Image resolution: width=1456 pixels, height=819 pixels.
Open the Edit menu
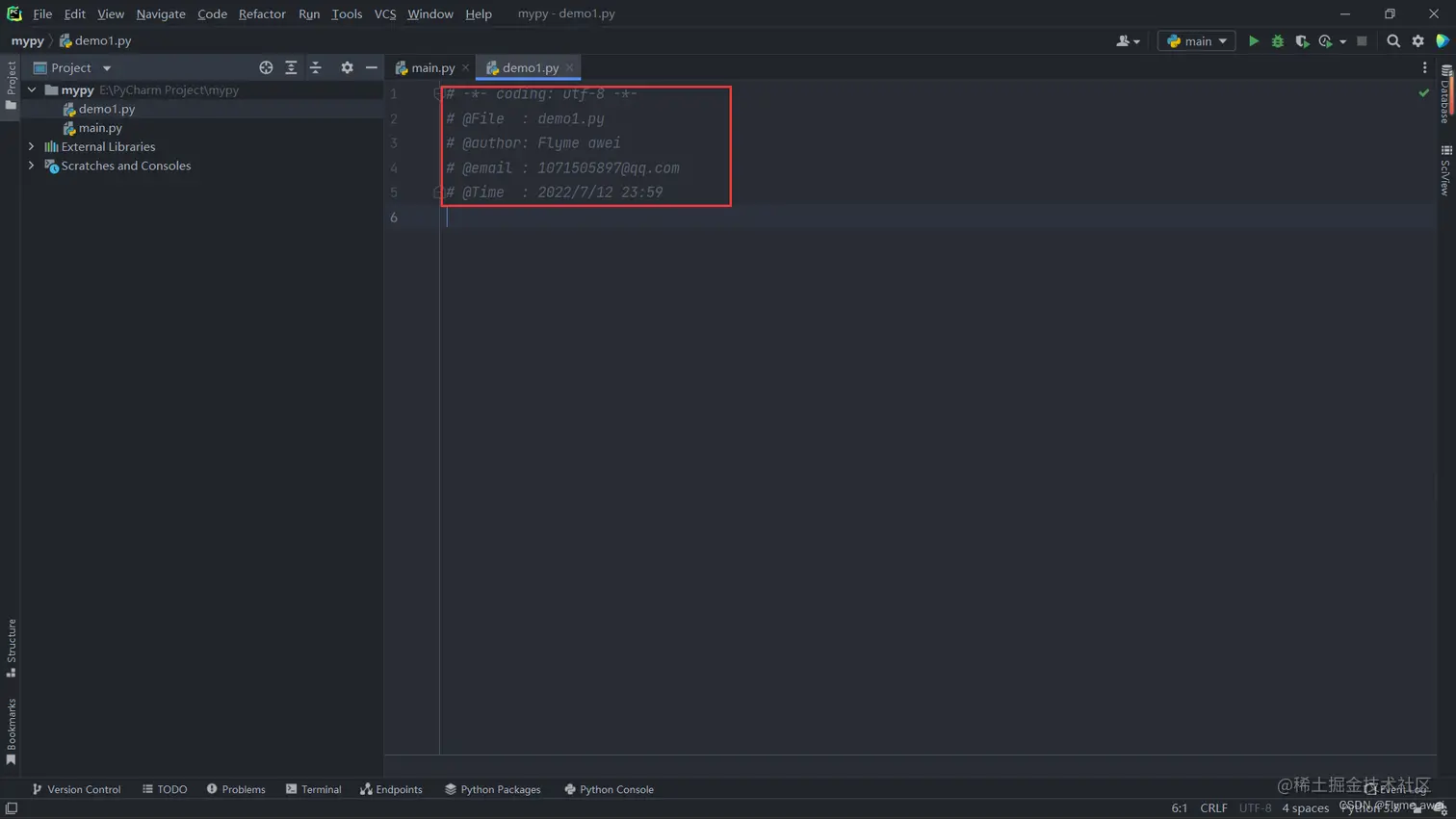[74, 13]
